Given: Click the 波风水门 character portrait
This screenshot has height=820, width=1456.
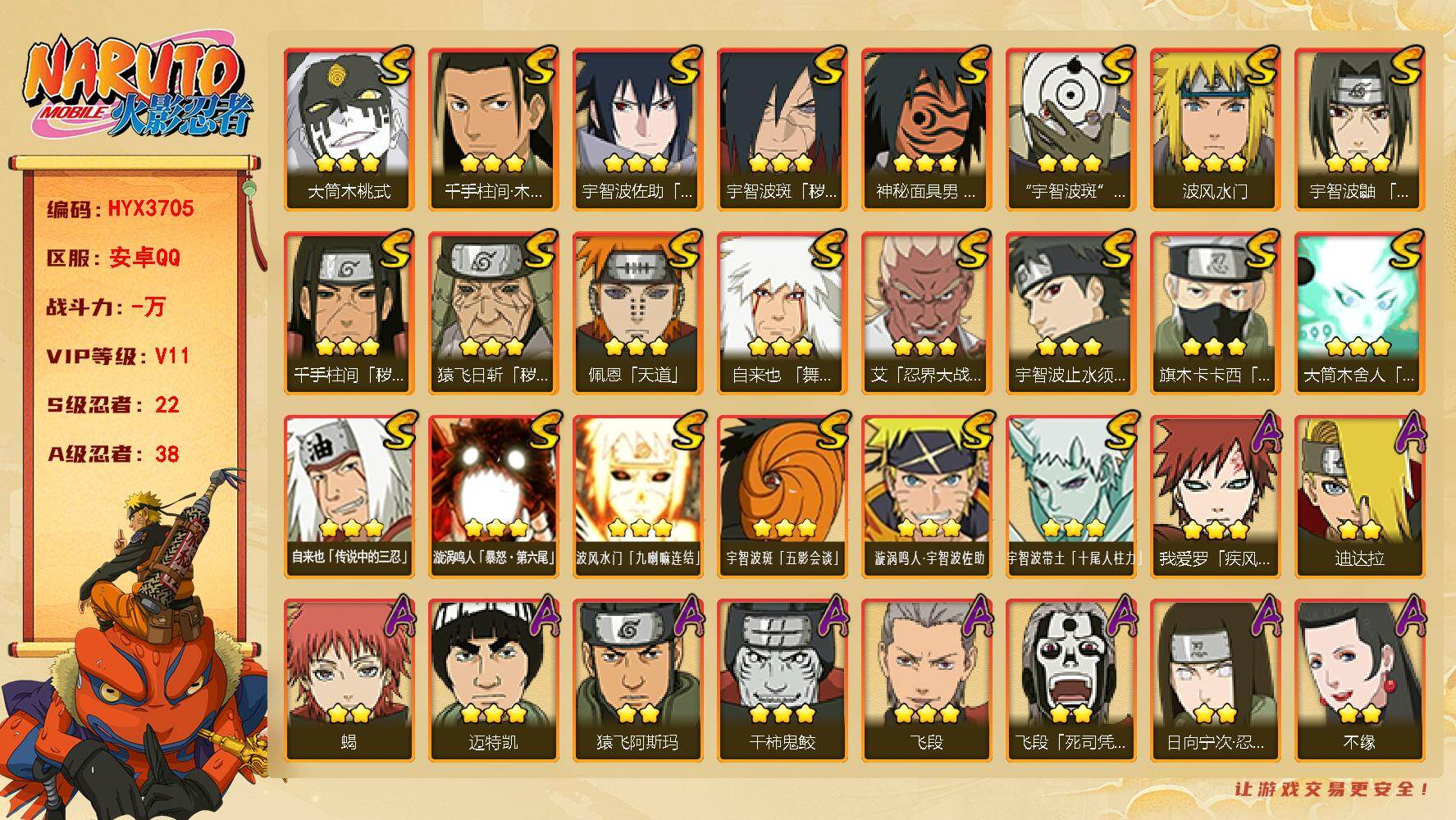Looking at the screenshot, I should [x=1215, y=130].
